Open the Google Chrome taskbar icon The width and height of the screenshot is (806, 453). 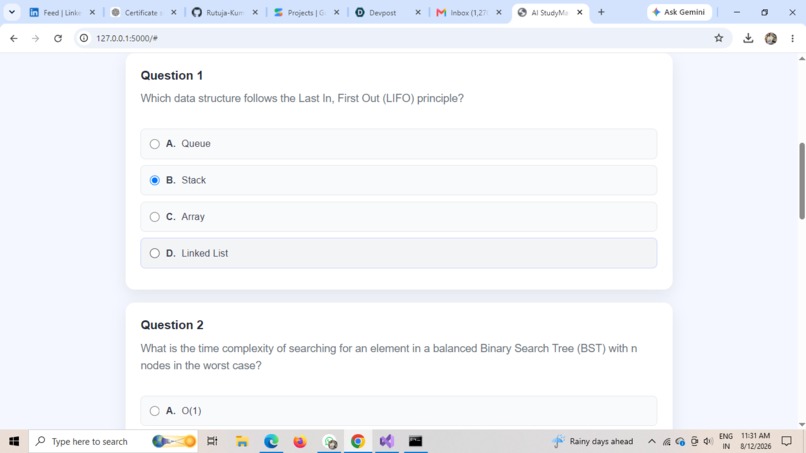358,441
